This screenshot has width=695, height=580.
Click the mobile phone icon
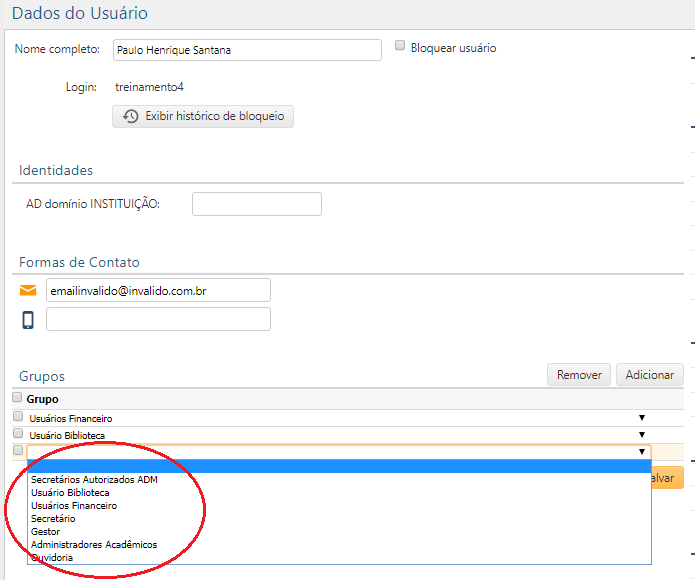(x=28, y=320)
